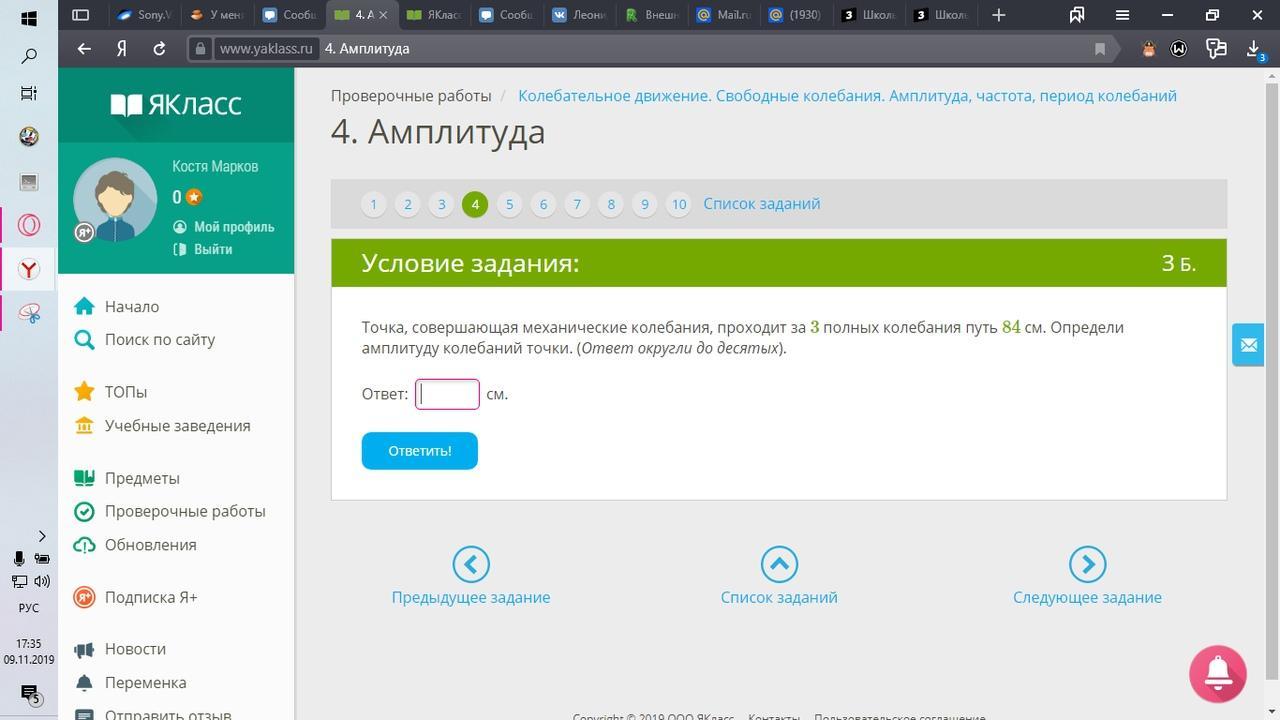Open the browser bookmarks collections icon
1280x720 pixels.
click(x=1077, y=15)
